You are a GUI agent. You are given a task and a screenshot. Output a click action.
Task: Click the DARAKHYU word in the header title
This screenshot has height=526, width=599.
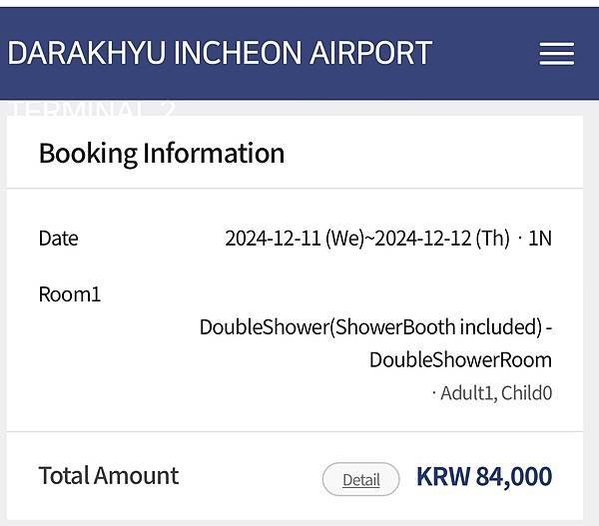click(x=87, y=52)
